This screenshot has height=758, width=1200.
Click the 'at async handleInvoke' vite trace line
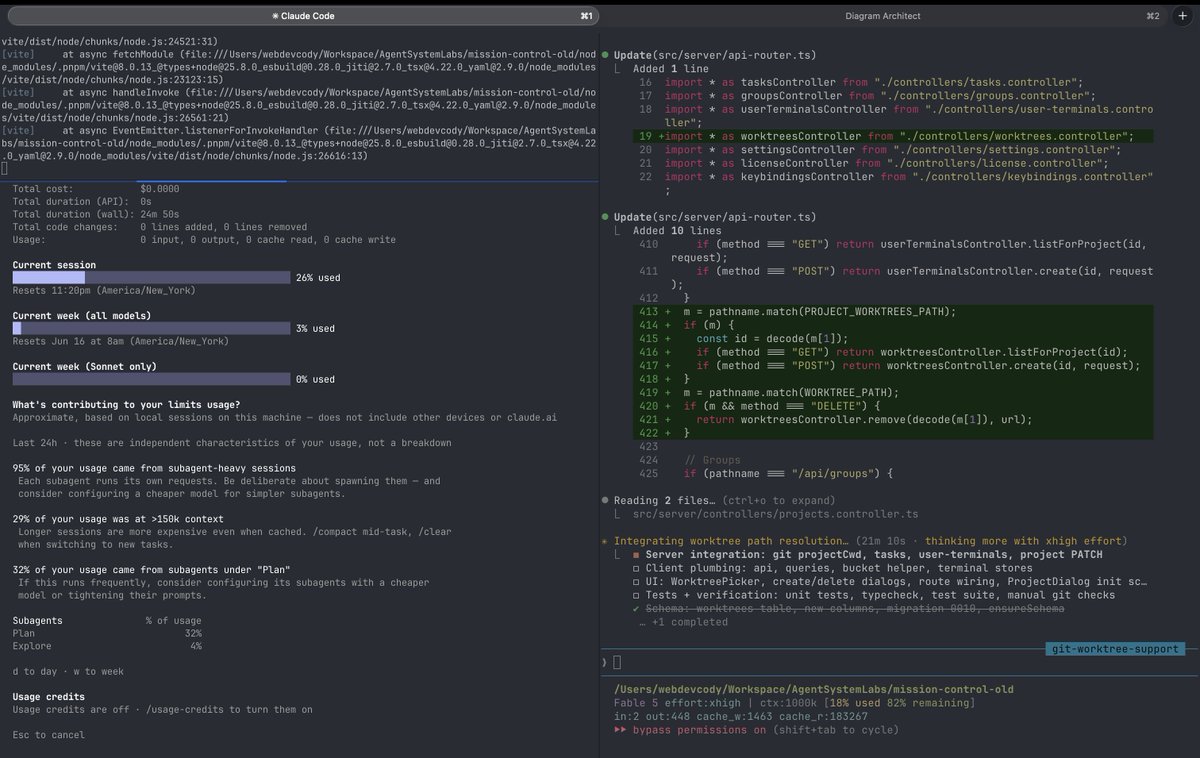click(300, 100)
